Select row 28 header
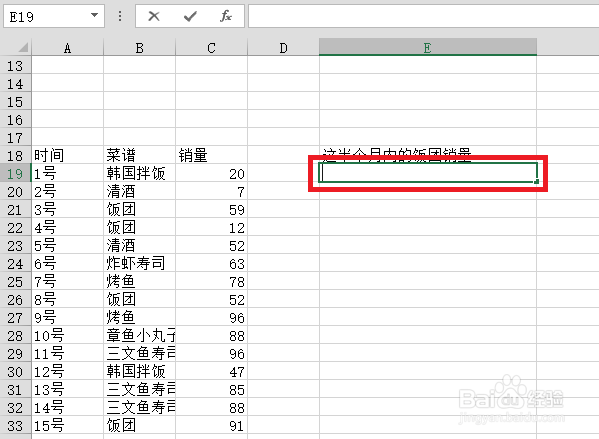 15,336
